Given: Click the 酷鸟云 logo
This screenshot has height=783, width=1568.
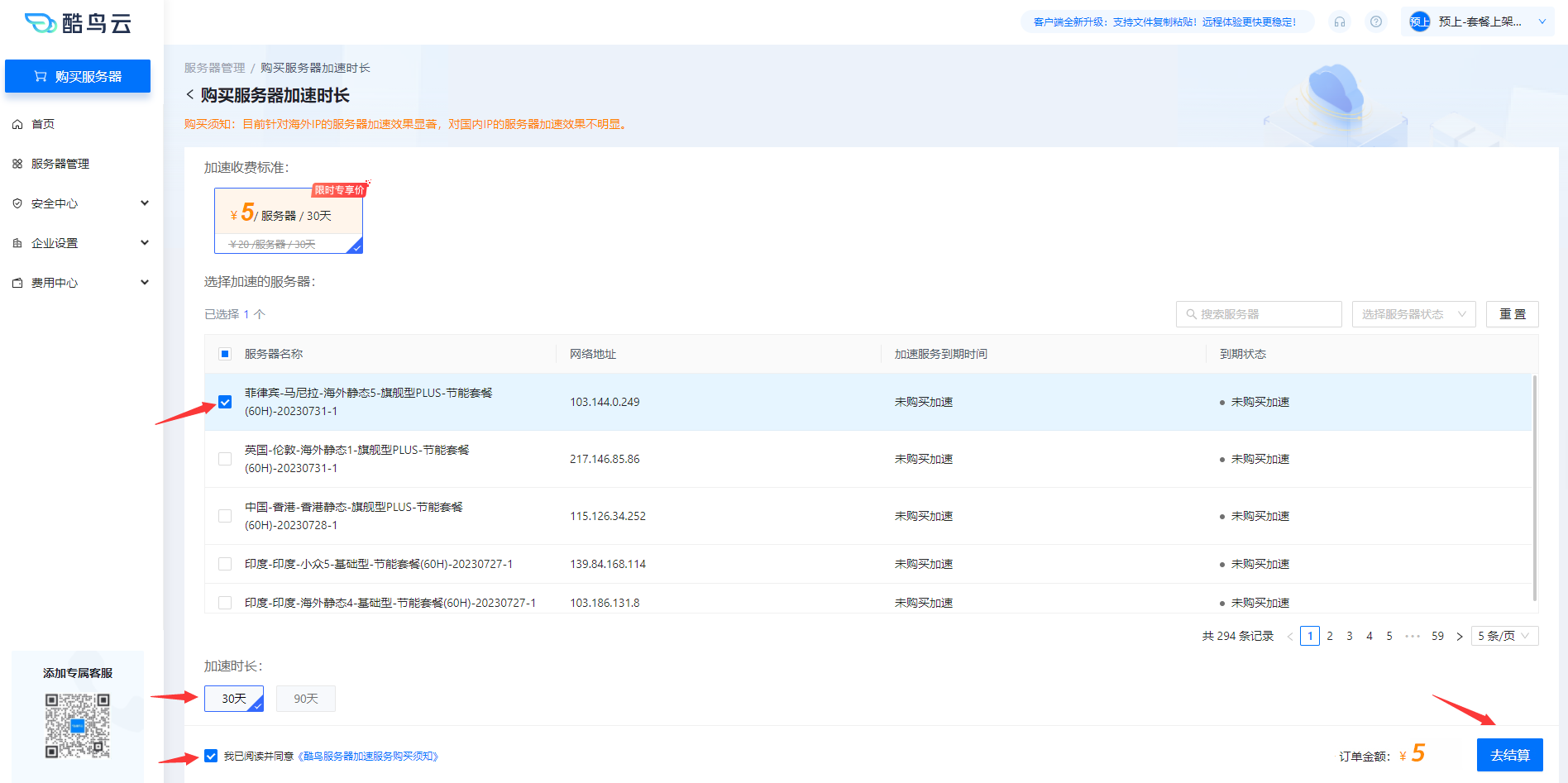Looking at the screenshot, I should click(78, 23).
